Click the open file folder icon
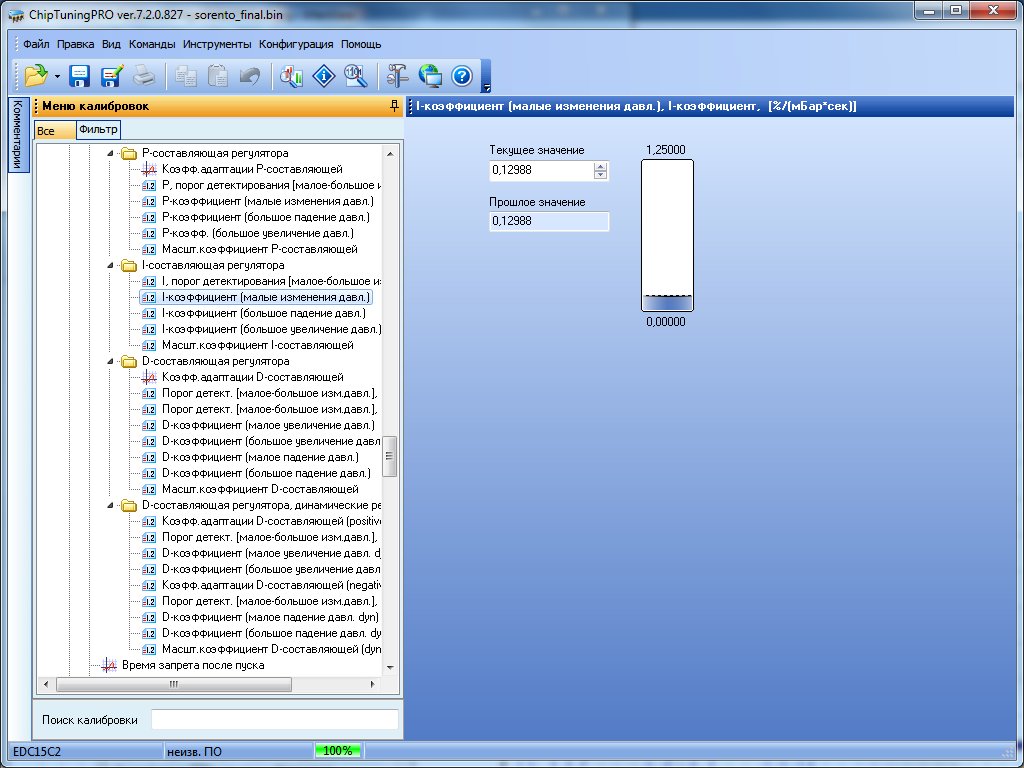1024x768 pixels. pyautogui.click(x=36, y=76)
